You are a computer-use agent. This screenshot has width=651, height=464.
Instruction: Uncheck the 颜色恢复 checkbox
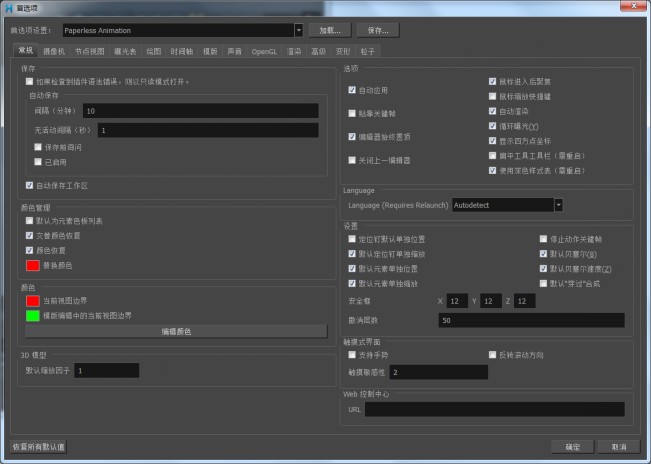[29, 250]
